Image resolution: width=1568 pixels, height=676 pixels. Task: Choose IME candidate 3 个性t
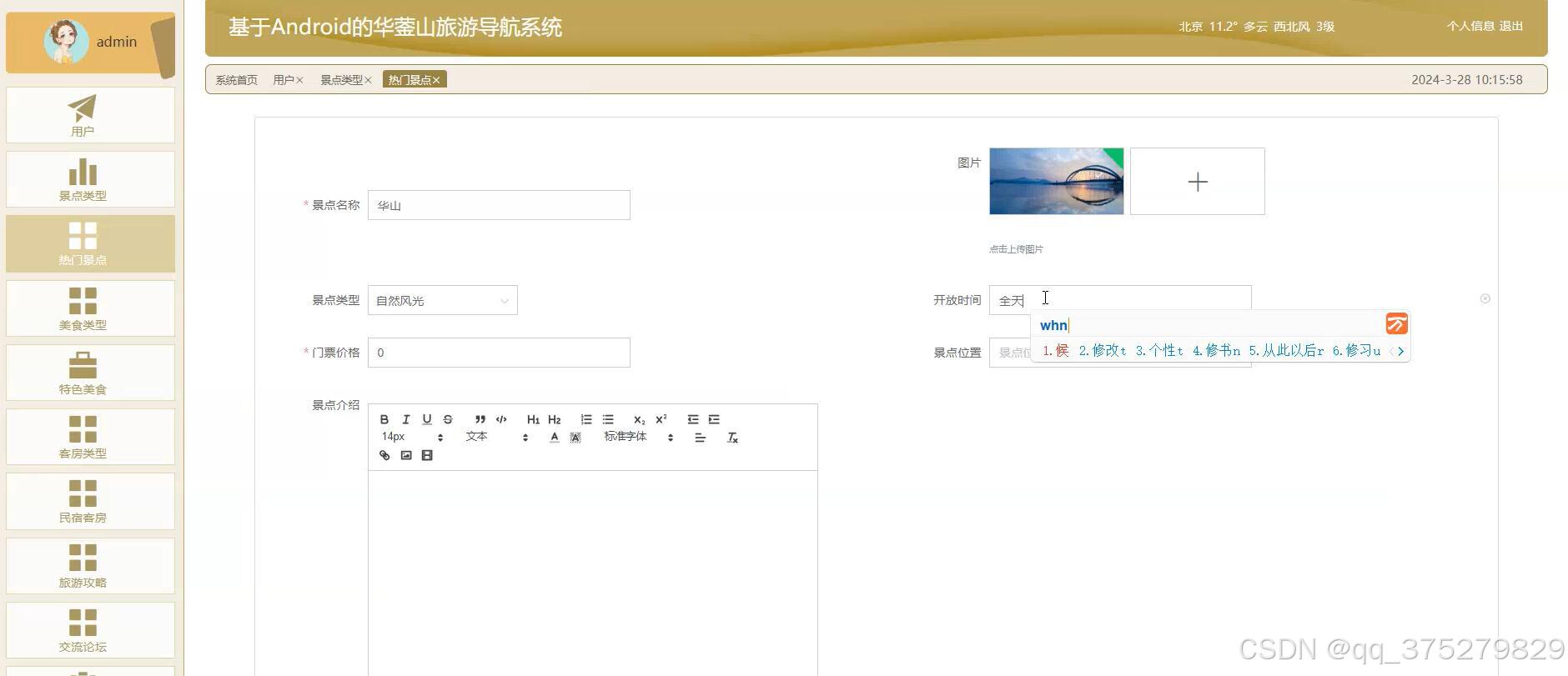point(1159,351)
